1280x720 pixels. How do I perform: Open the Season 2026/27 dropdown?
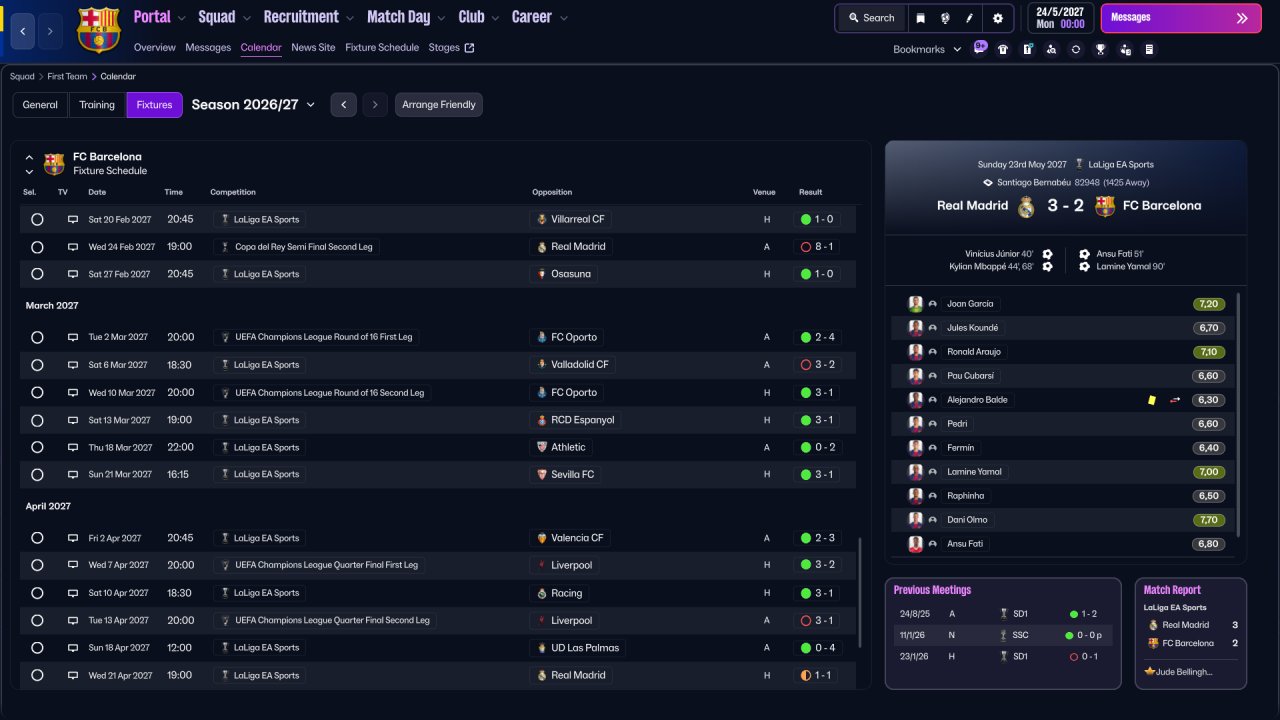pyautogui.click(x=253, y=105)
